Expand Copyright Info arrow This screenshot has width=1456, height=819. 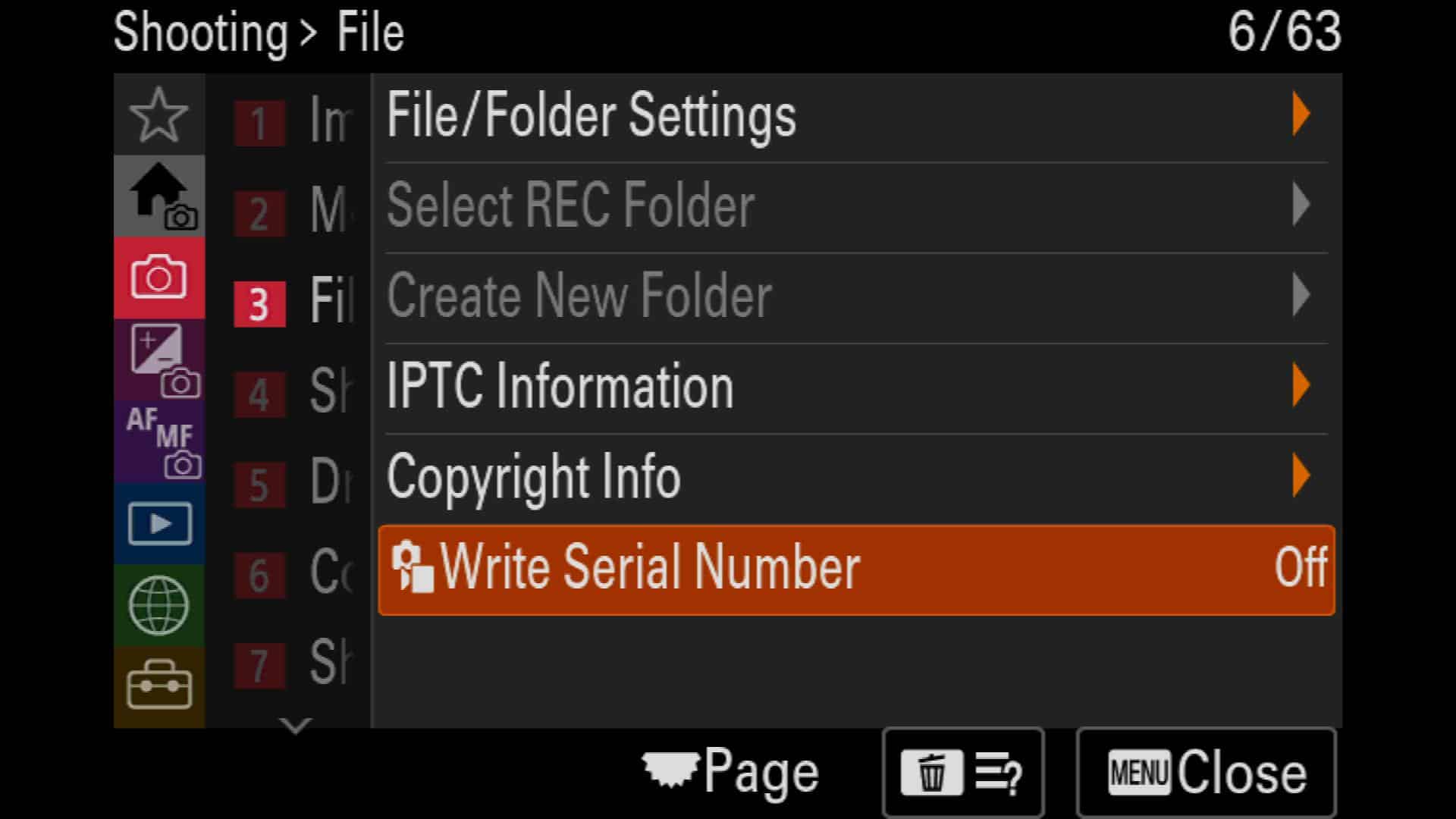click(1301, 475)
